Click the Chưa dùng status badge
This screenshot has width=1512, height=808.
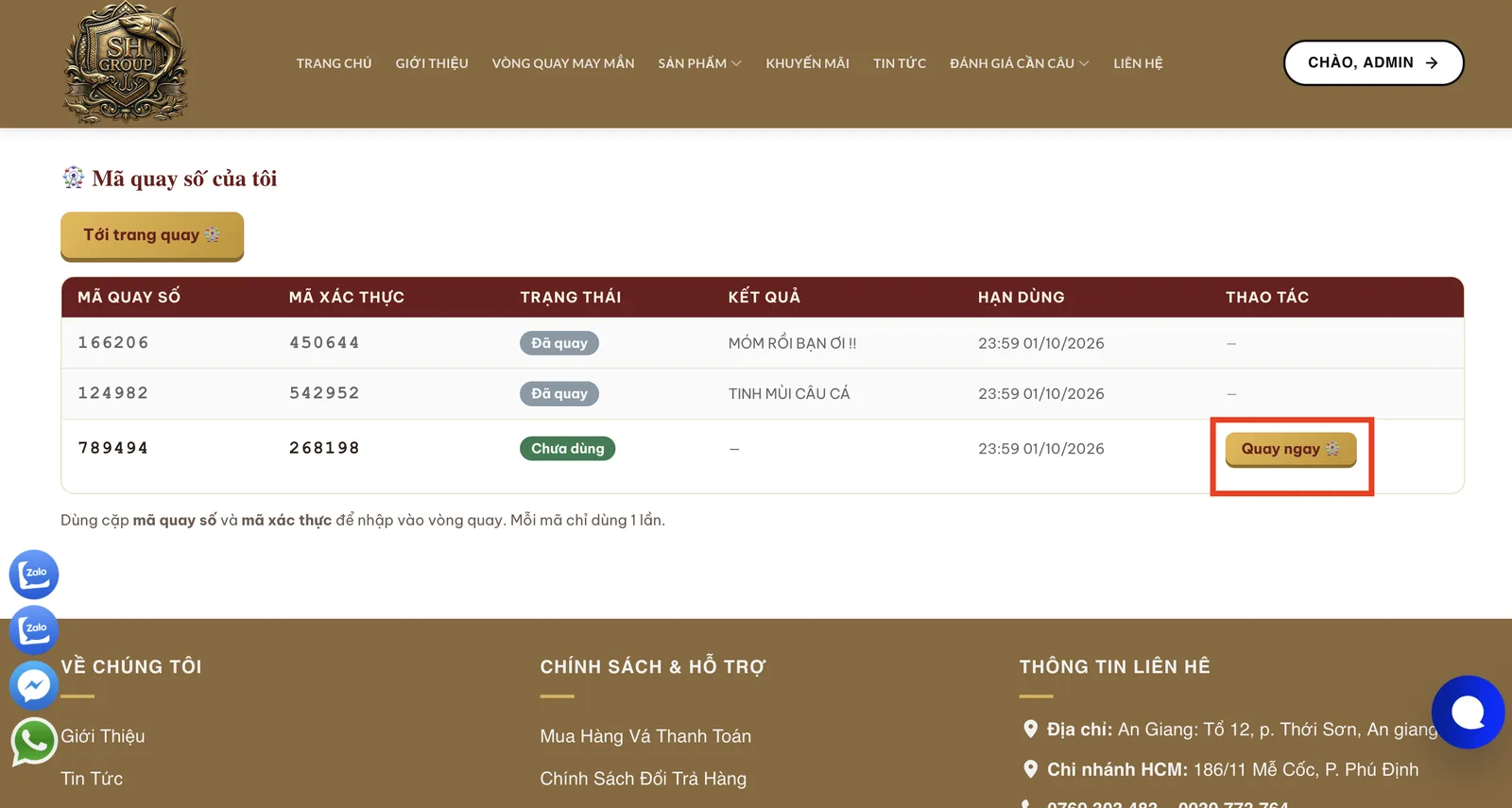567,448
